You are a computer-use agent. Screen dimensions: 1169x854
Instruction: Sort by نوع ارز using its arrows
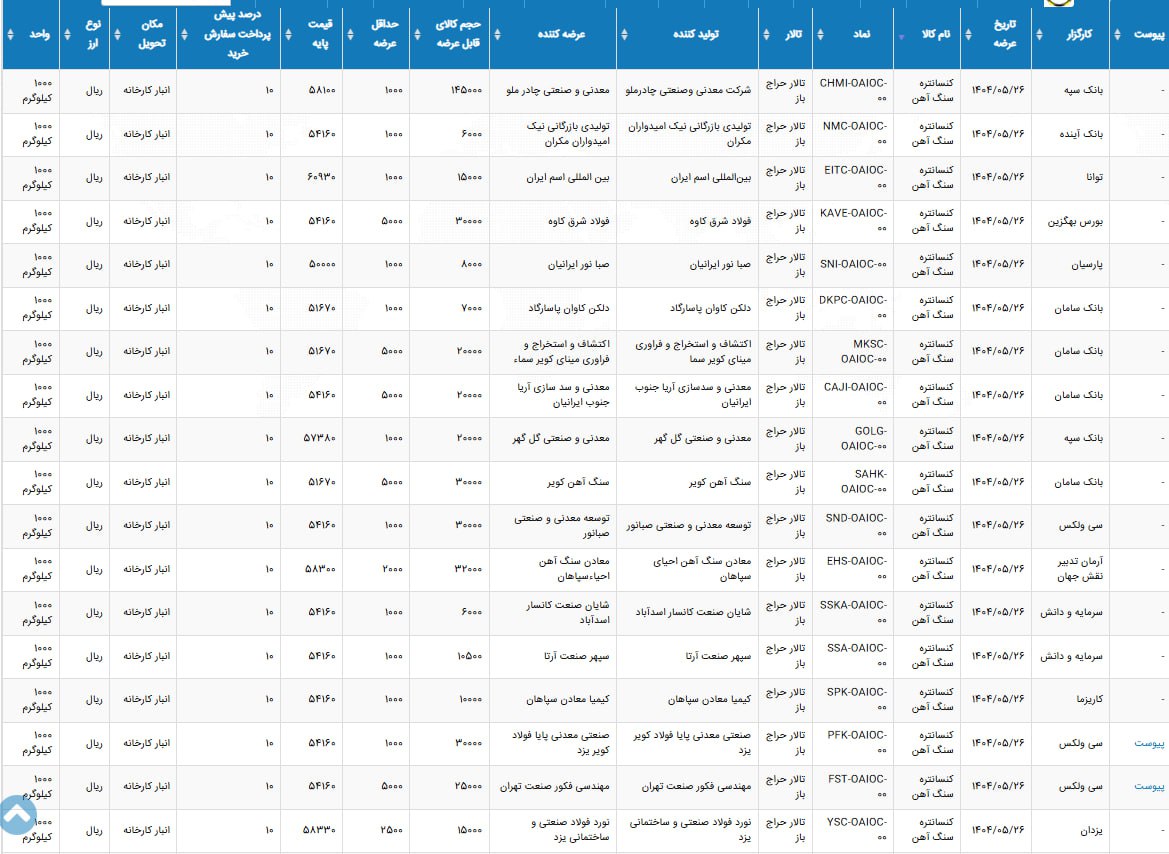pyautogui.click(x=67, y=34)
